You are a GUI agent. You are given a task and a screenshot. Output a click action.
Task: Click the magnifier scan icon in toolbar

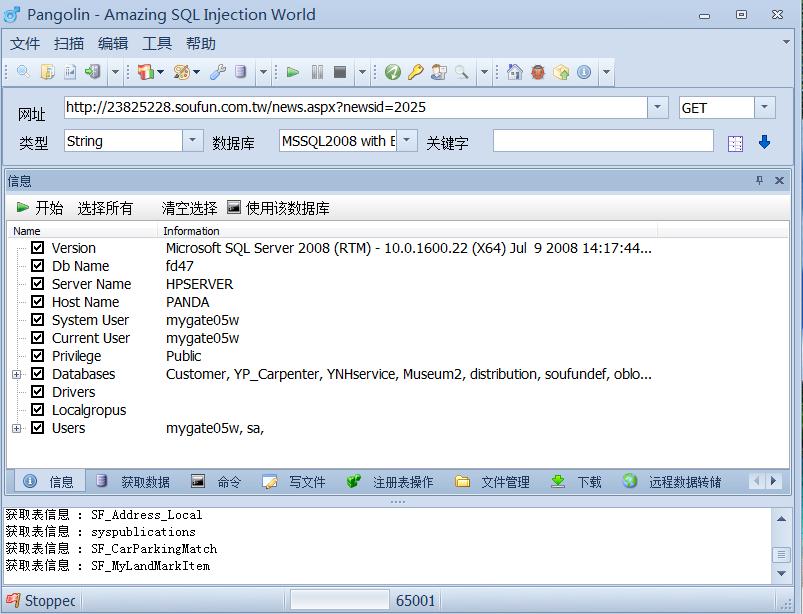pyautogui.click(x=23, y=72)
